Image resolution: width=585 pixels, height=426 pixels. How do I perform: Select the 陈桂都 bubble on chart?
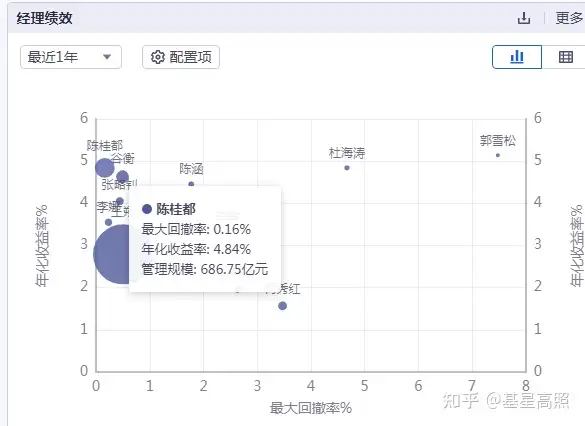click(x=105, y=168)
